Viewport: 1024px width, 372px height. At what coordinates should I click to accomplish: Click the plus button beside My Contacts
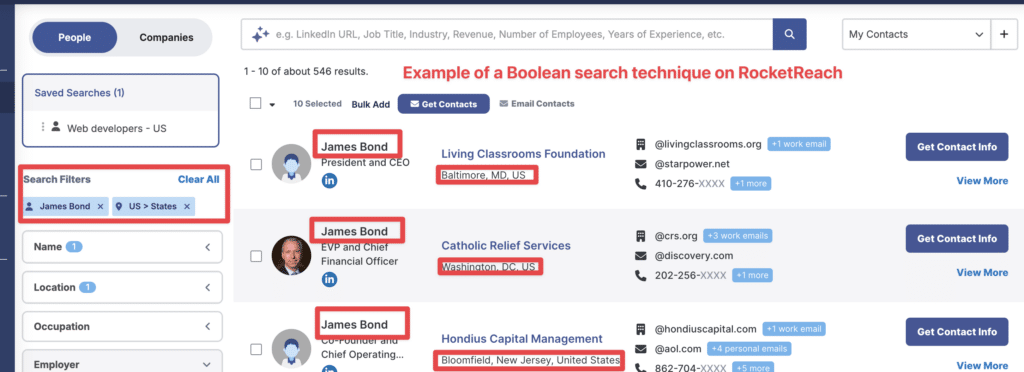[x=1004, y=35]
